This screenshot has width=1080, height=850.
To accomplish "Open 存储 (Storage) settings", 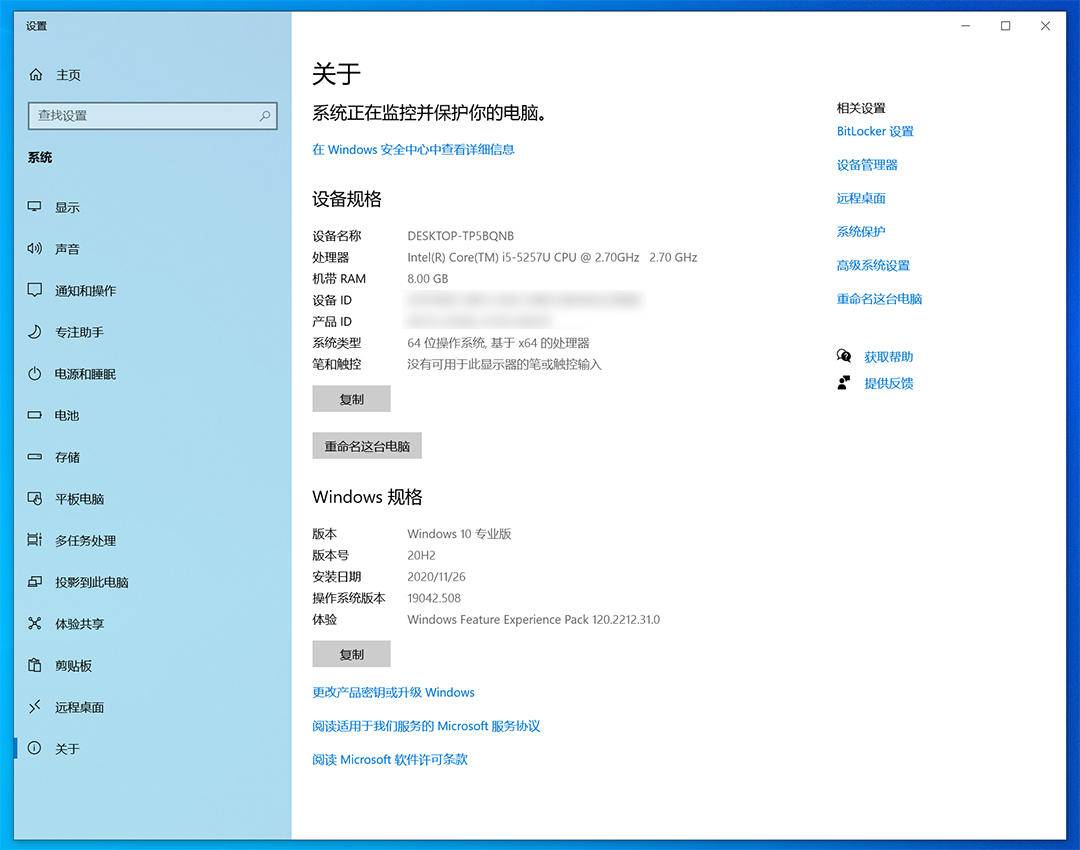I will (x=64, y=457).
